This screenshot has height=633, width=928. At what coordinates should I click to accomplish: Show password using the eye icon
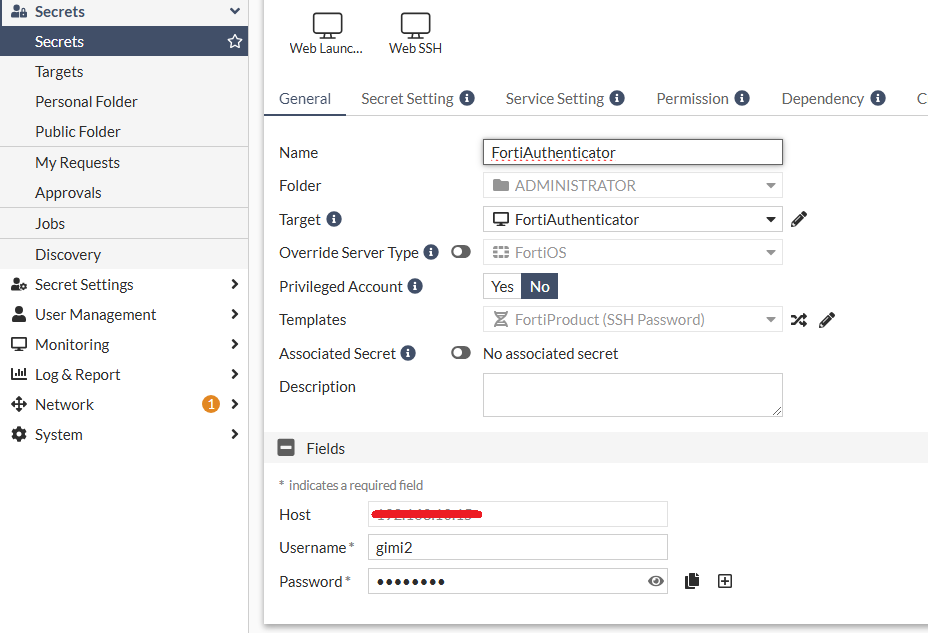tap(656, 581)
